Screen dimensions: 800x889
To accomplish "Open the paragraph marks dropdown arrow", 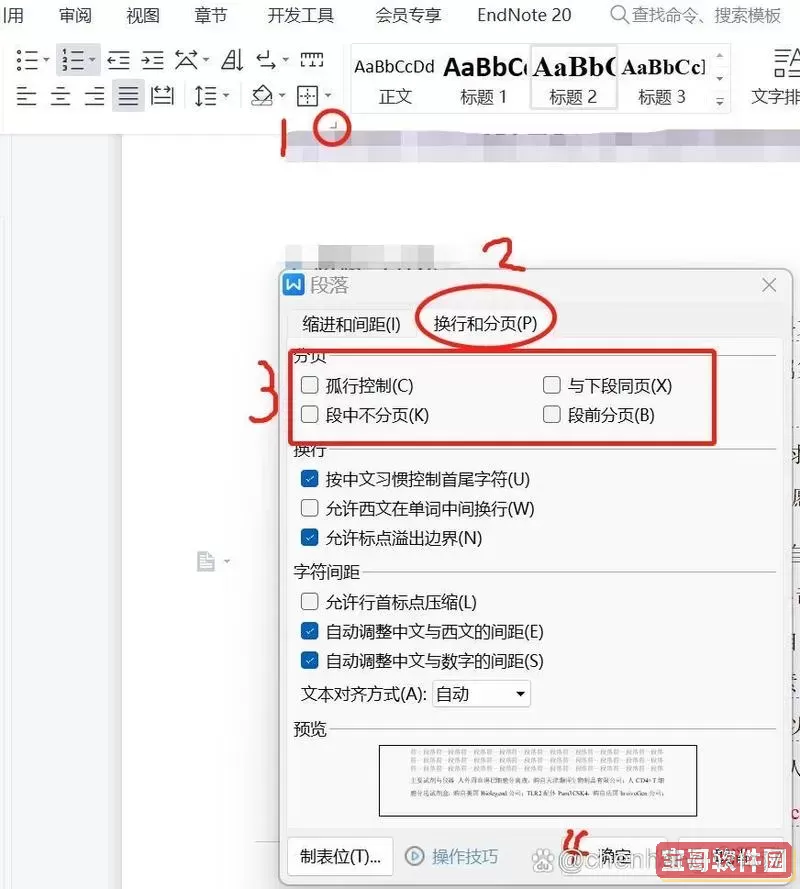I will click(286, 60).
